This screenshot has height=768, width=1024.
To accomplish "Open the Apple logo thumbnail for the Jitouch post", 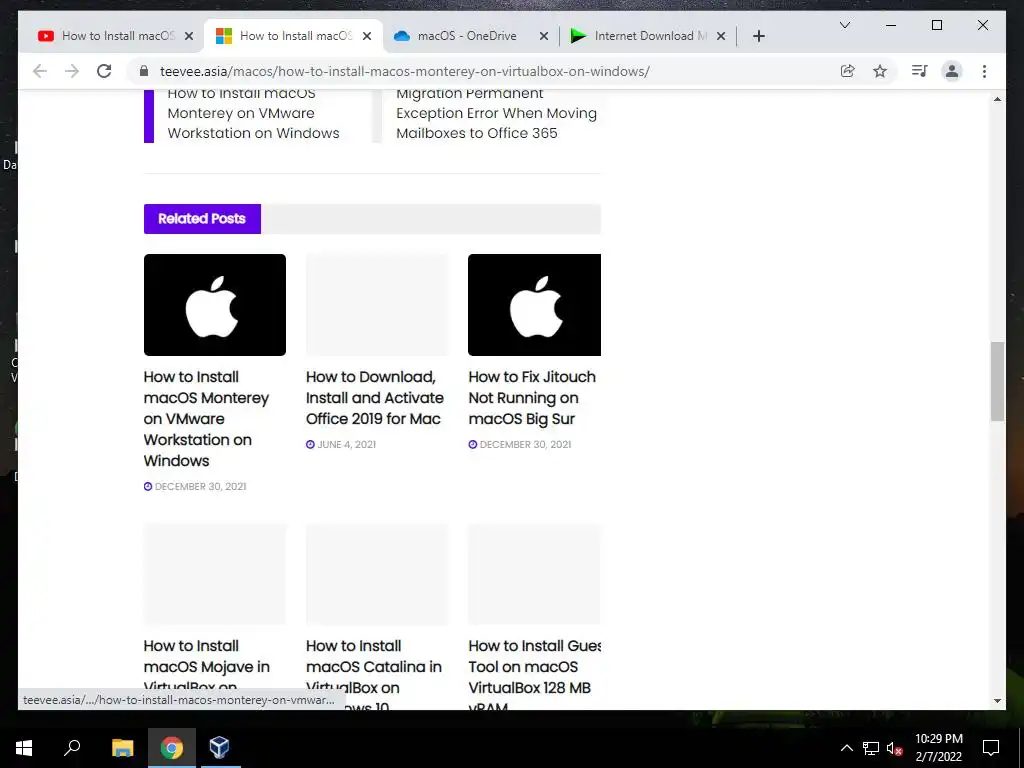I will point(534,305).
